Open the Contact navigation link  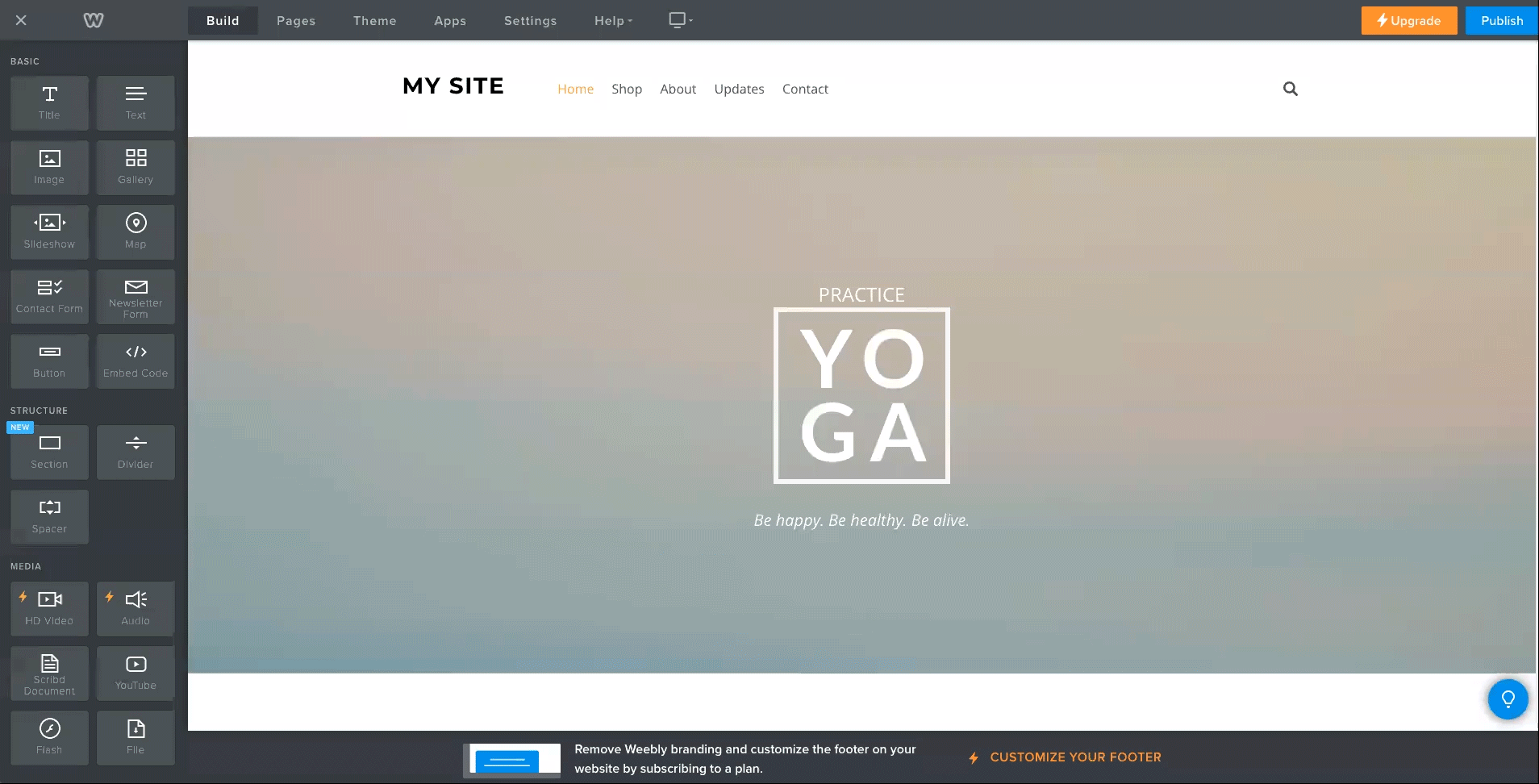(x=805, y=89)
